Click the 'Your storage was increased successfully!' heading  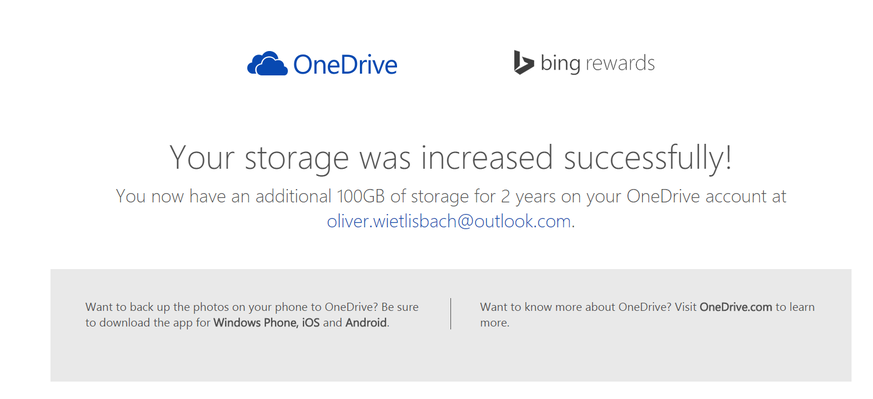point(450,157)
